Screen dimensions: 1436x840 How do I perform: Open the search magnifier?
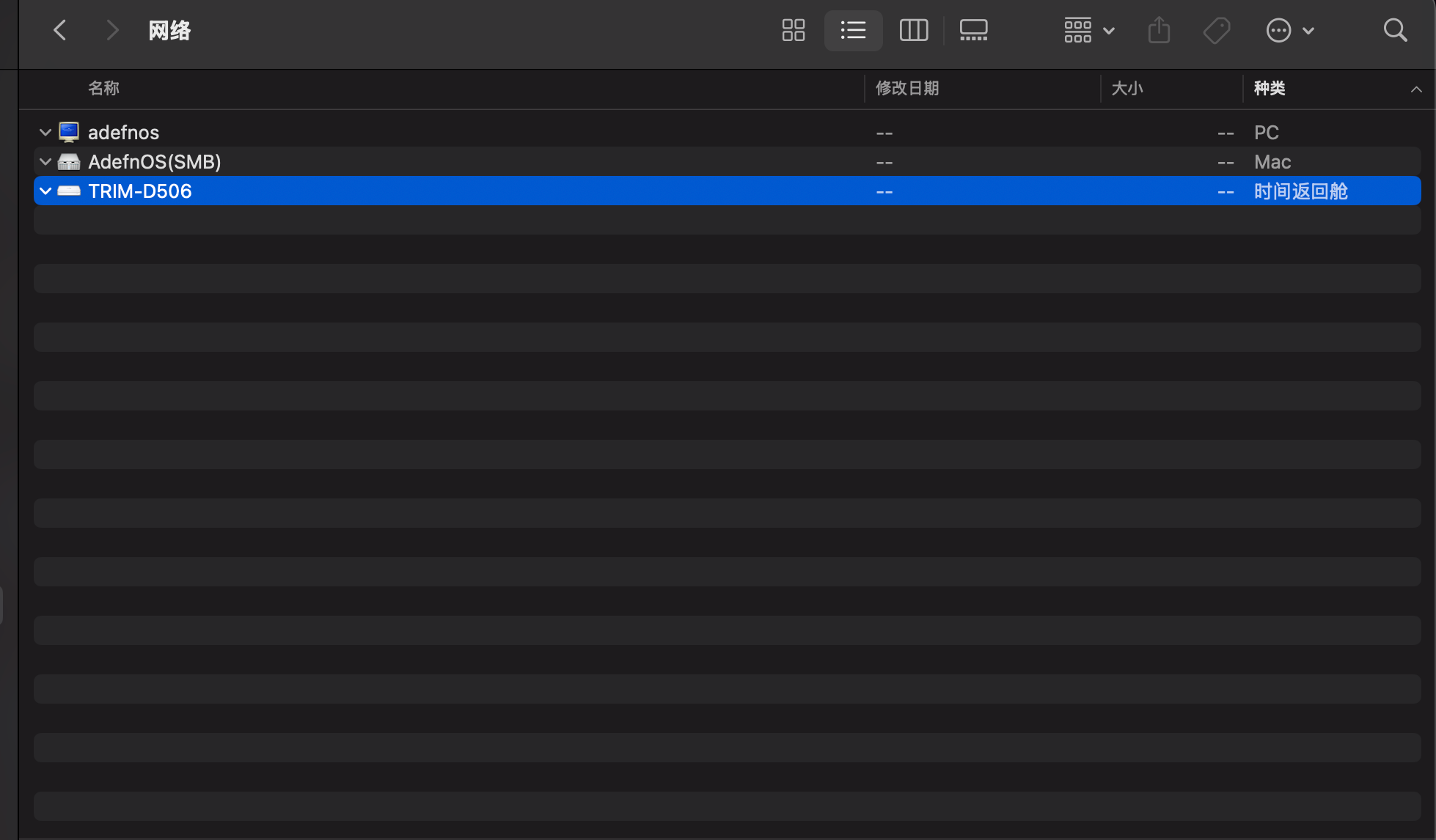point(1395,31)
